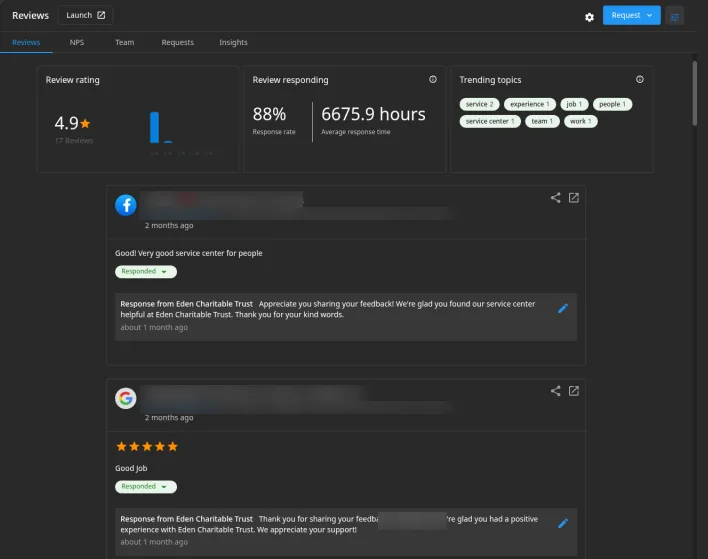Viewport: 708px width, 559px height.
Task: Click the 88% response rate value
Action: (269, 114)
